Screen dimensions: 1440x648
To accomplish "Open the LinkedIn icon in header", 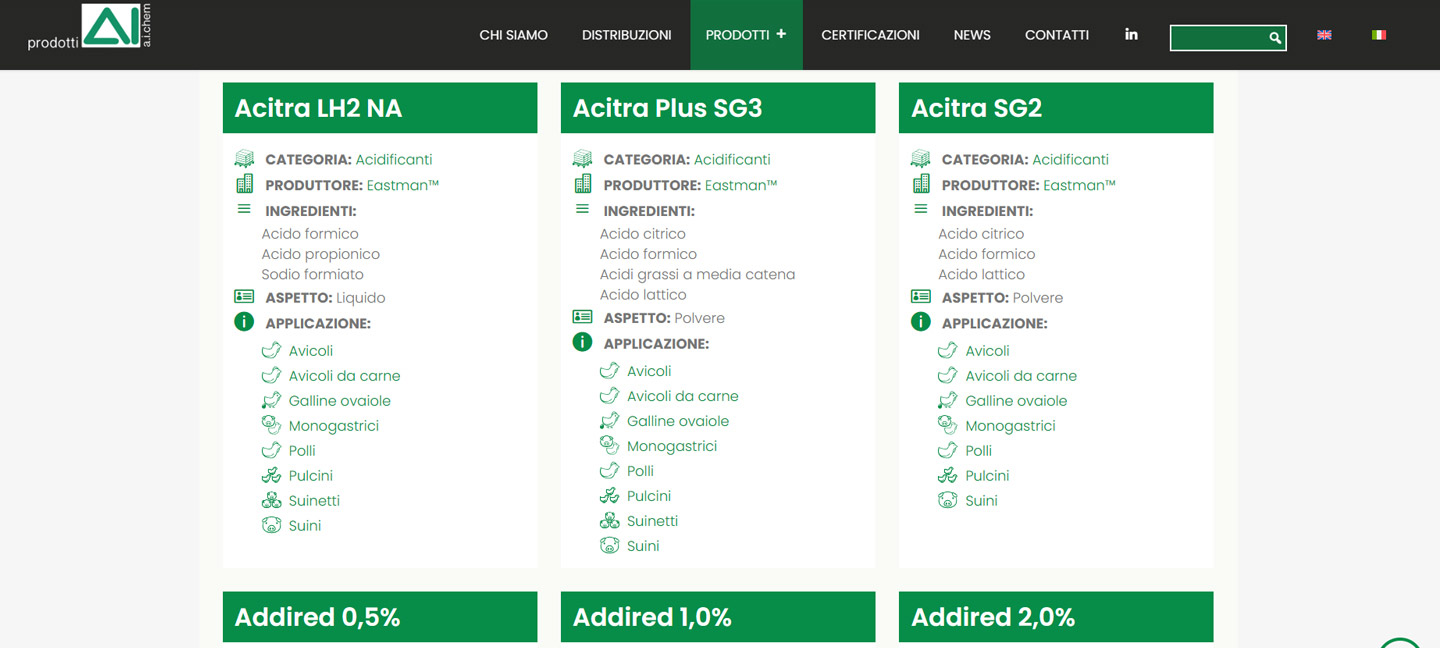I will [1131, 34].
